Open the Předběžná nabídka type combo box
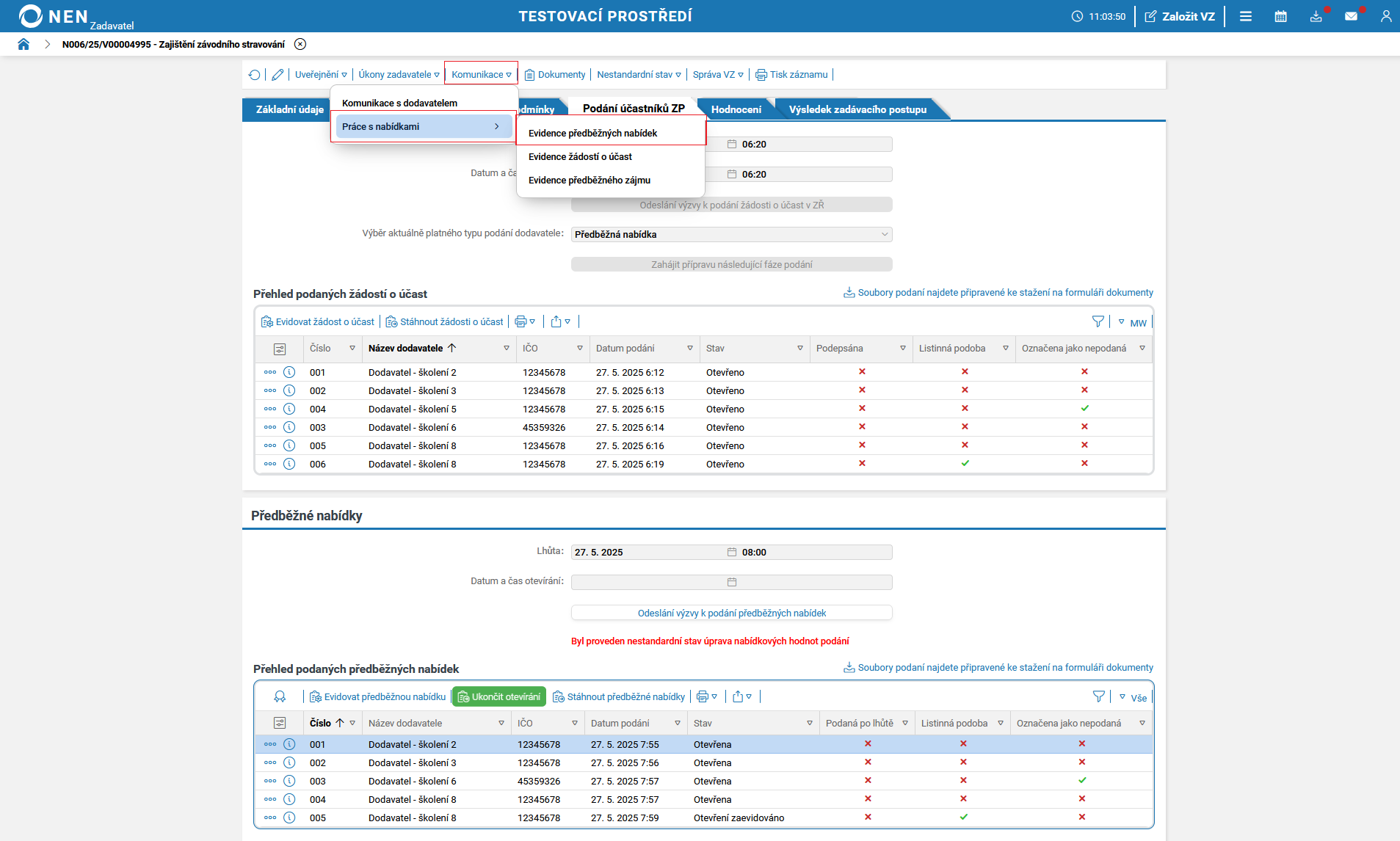The width and height of the screenshot is (1400, 841). (x=731, y=235)
